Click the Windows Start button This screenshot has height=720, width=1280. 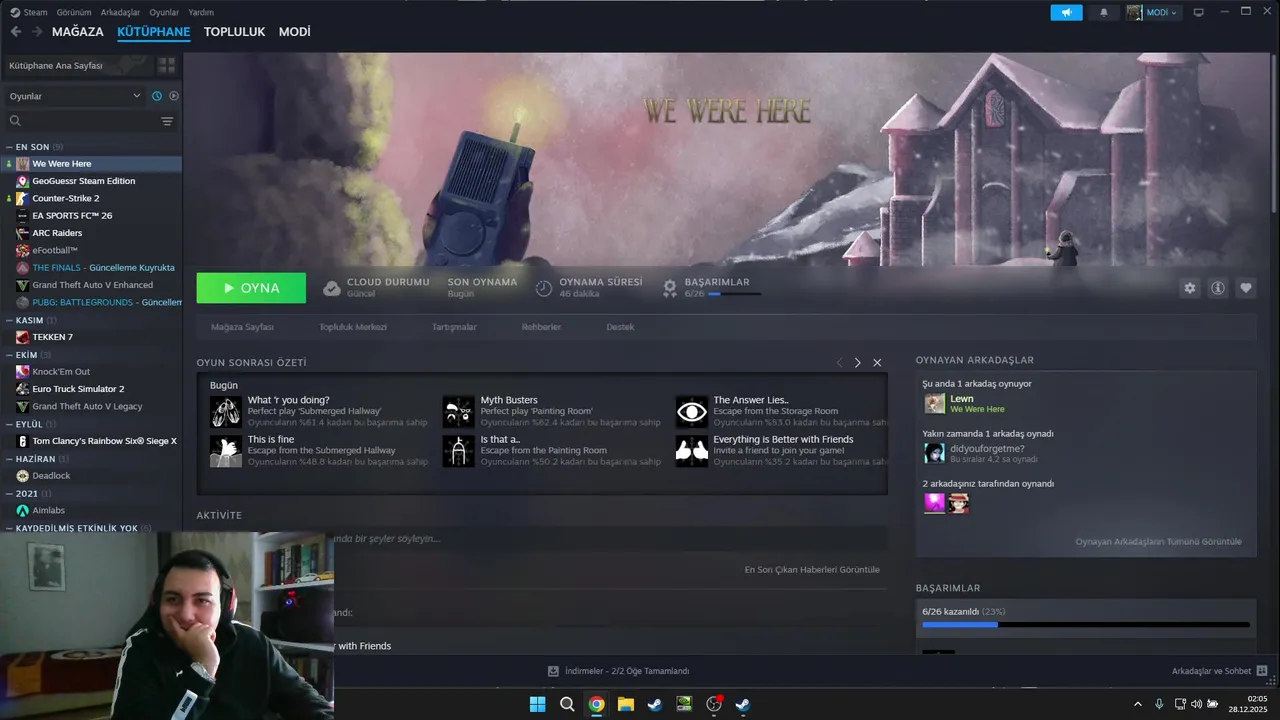point(537,704)
